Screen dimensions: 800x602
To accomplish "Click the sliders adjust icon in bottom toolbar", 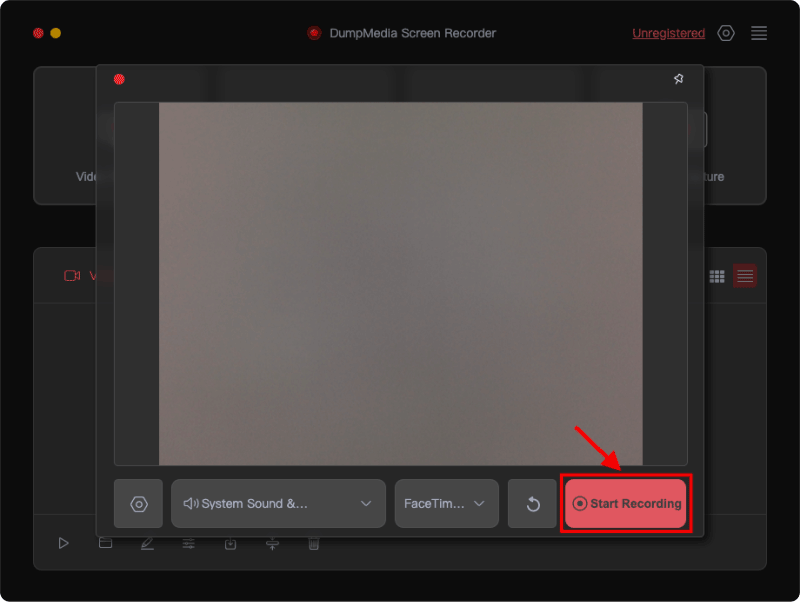I will click(189, 544).
